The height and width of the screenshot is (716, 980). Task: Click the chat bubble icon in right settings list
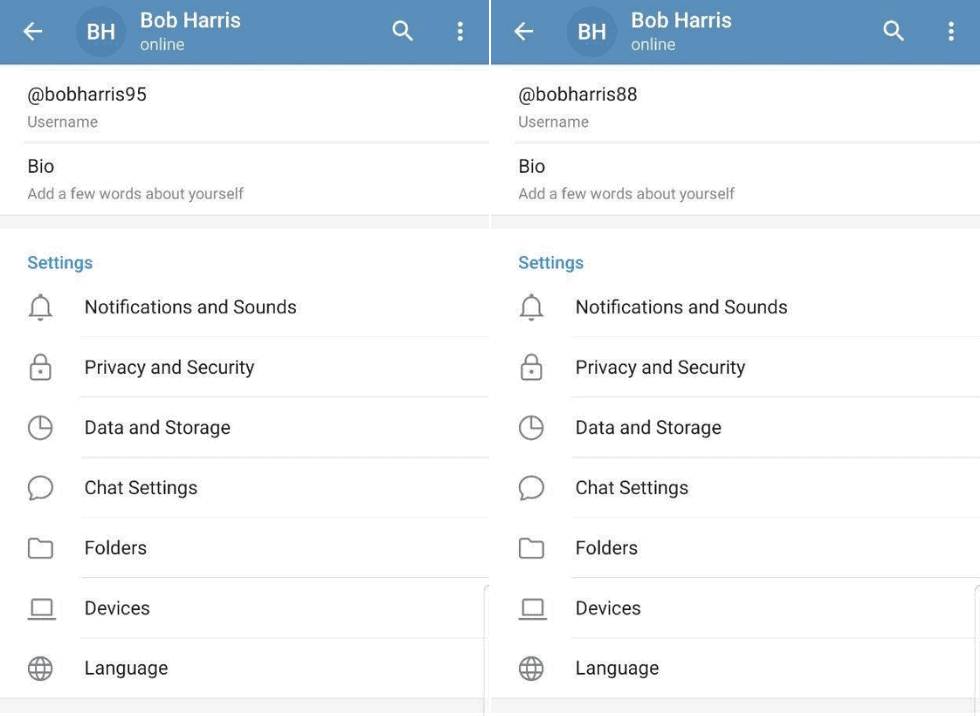point(531,488)
